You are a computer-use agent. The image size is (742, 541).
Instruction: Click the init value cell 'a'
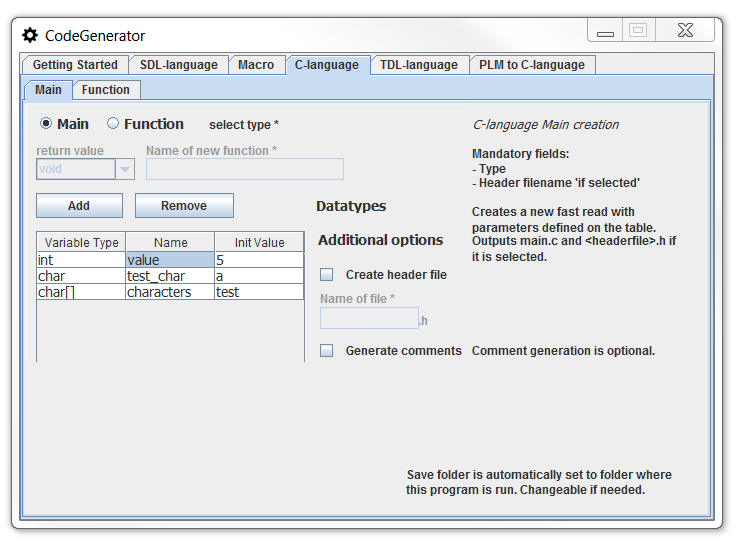pos(259,276)
